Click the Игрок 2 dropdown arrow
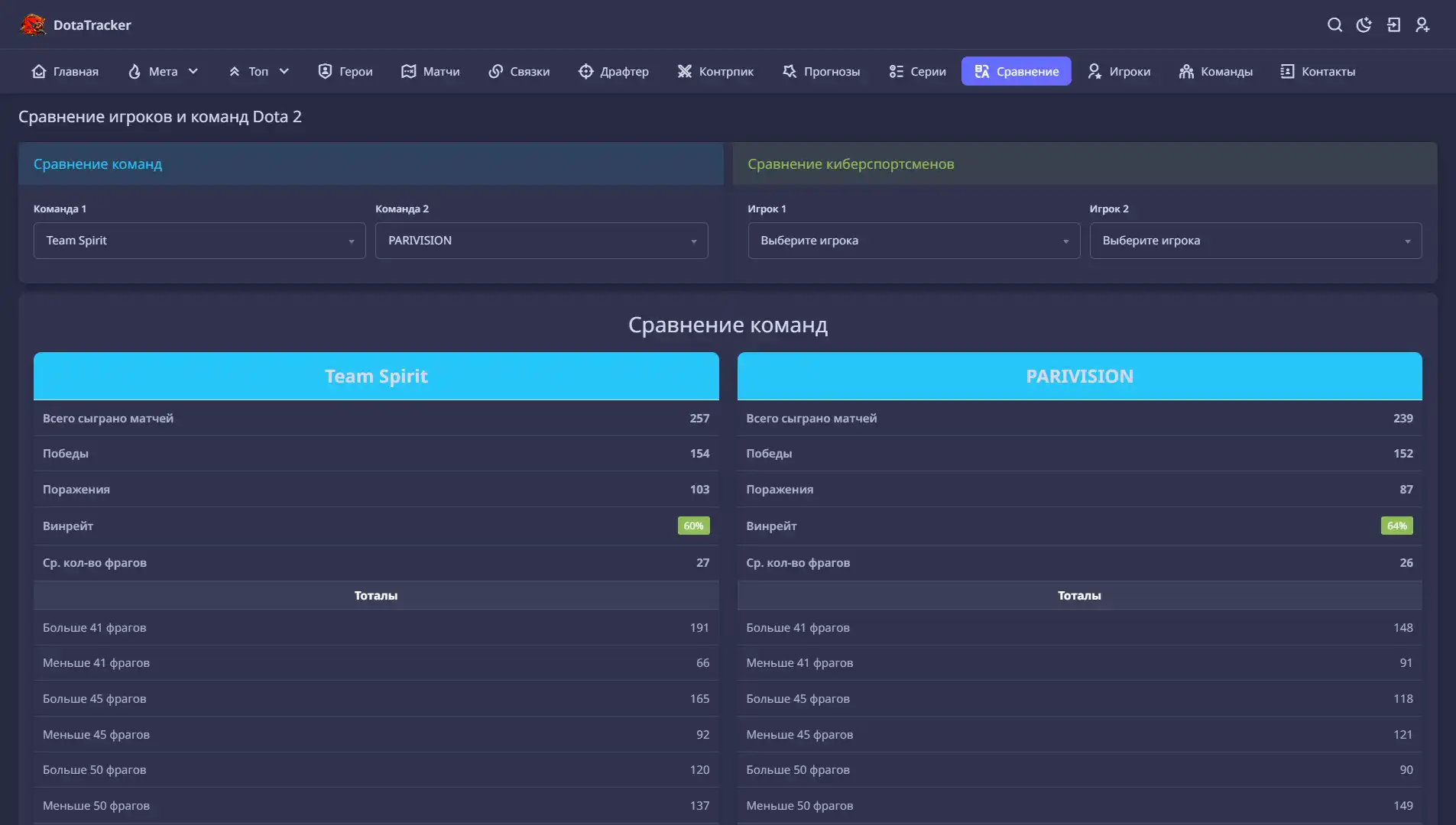Viewport: 1456px width, 825px height. click(1408, 241)
